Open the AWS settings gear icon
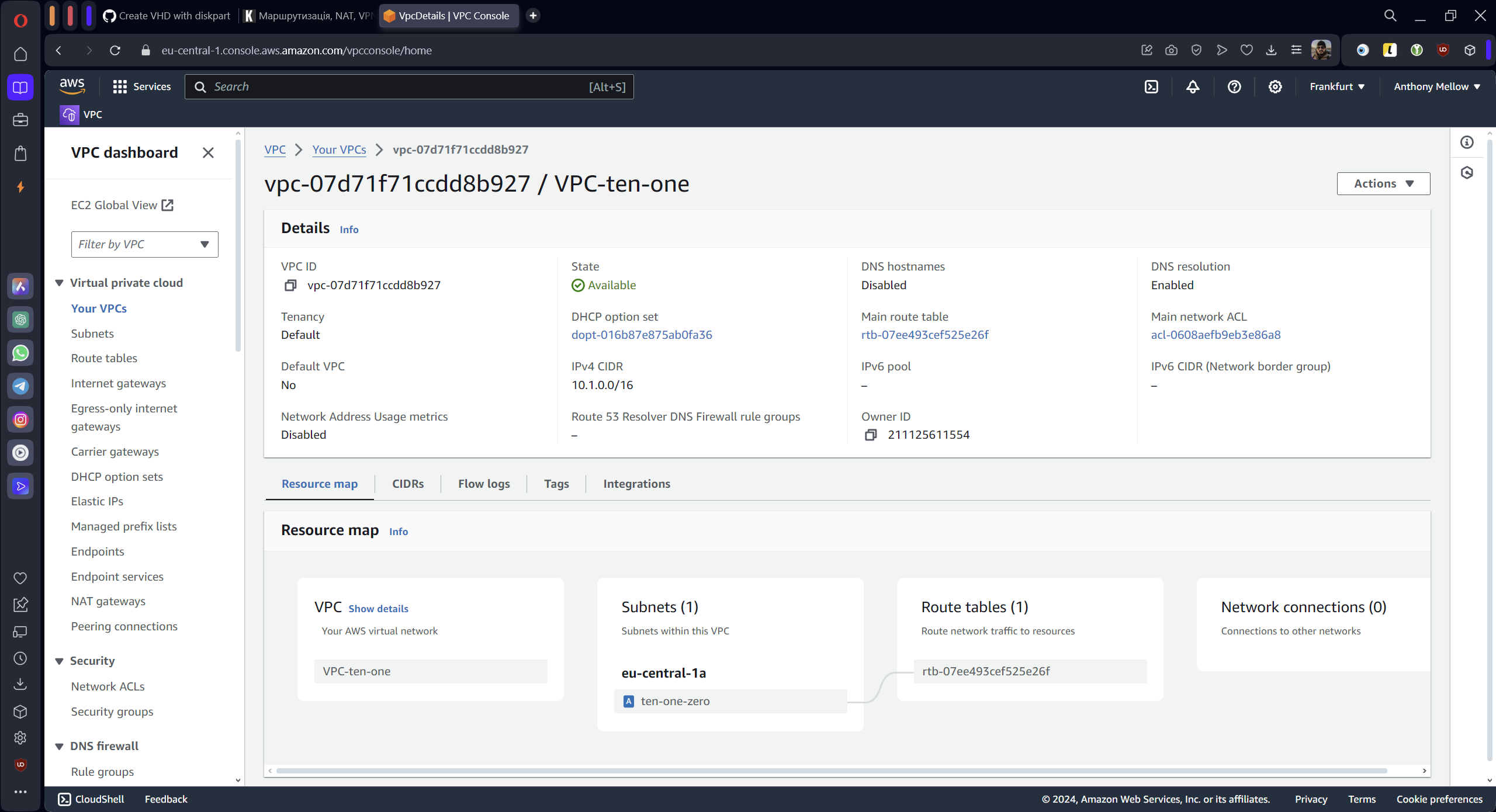 point(1275,86)
